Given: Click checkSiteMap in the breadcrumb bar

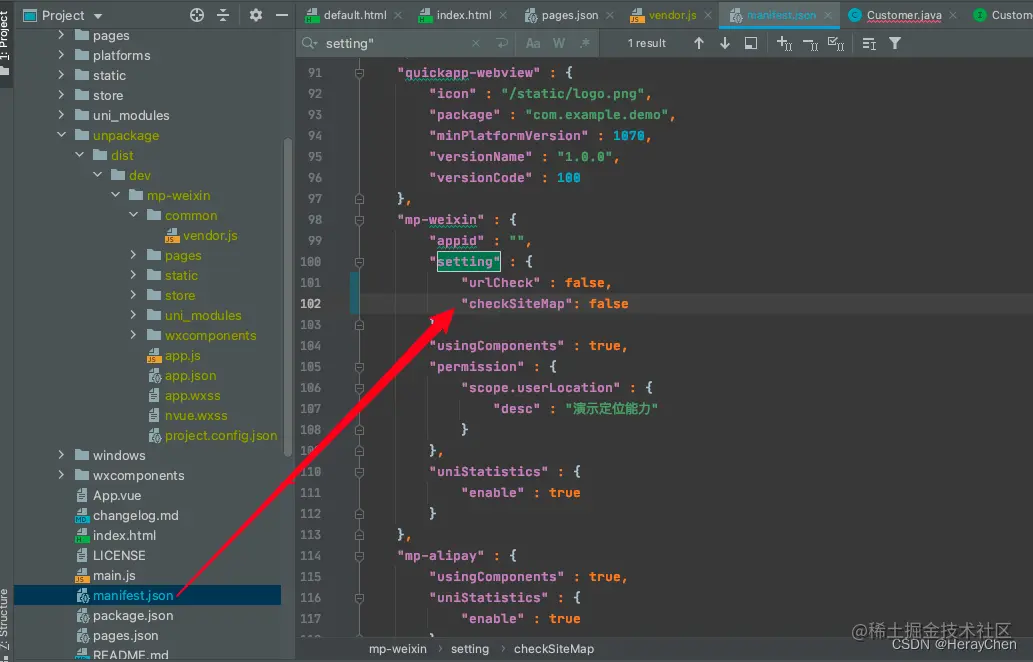Looking at the screenshot, I should click(x=553, y=649).
